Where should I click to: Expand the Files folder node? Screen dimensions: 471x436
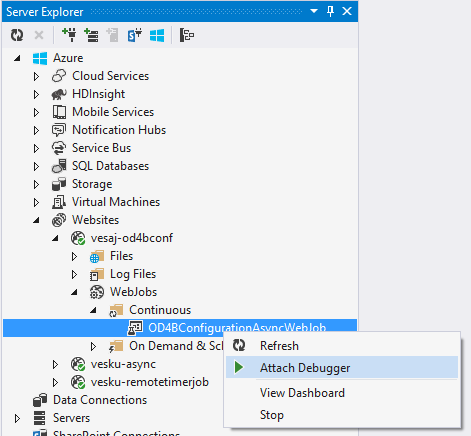click(74, 256)
